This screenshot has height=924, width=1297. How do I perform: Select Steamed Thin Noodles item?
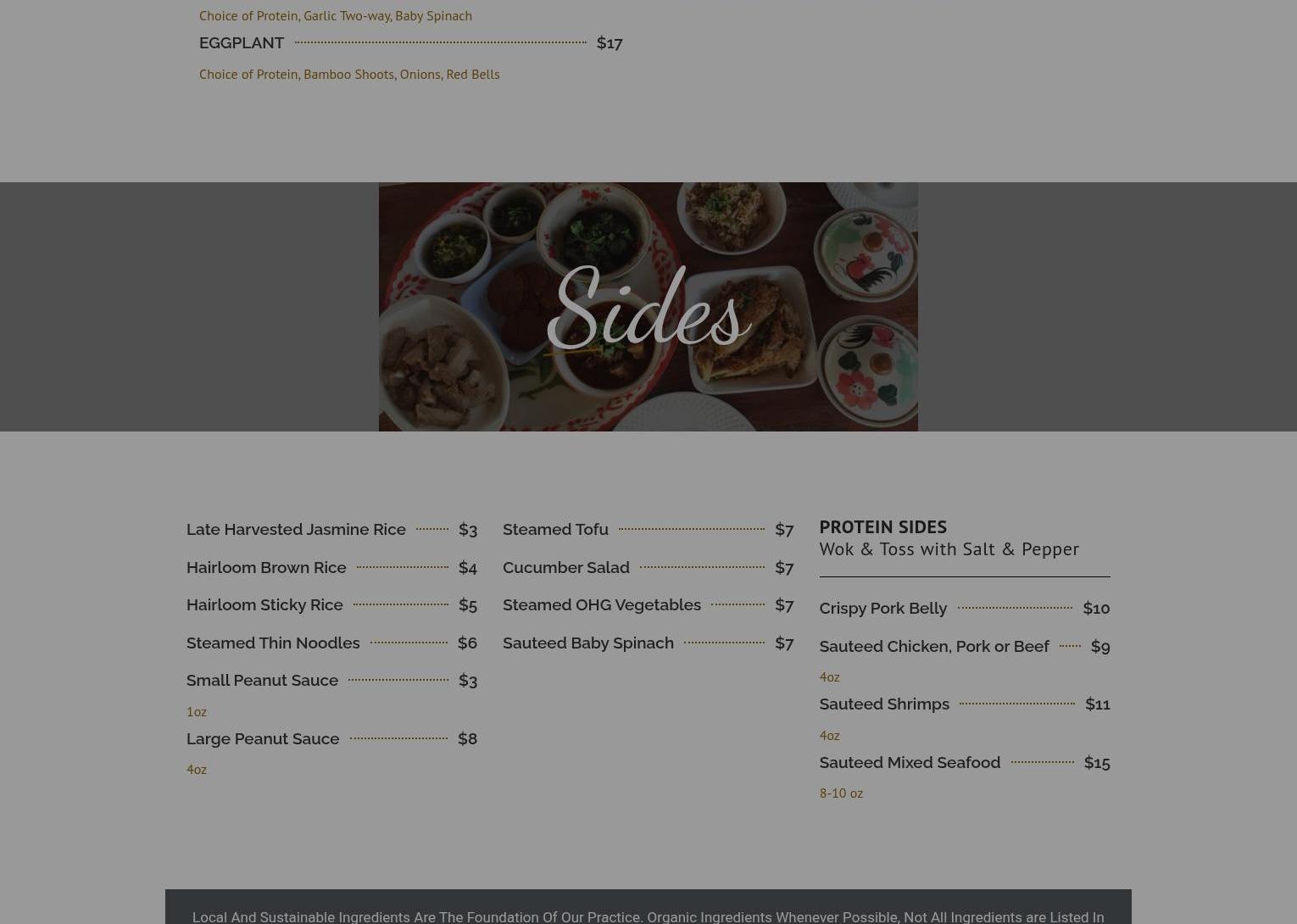273,643
